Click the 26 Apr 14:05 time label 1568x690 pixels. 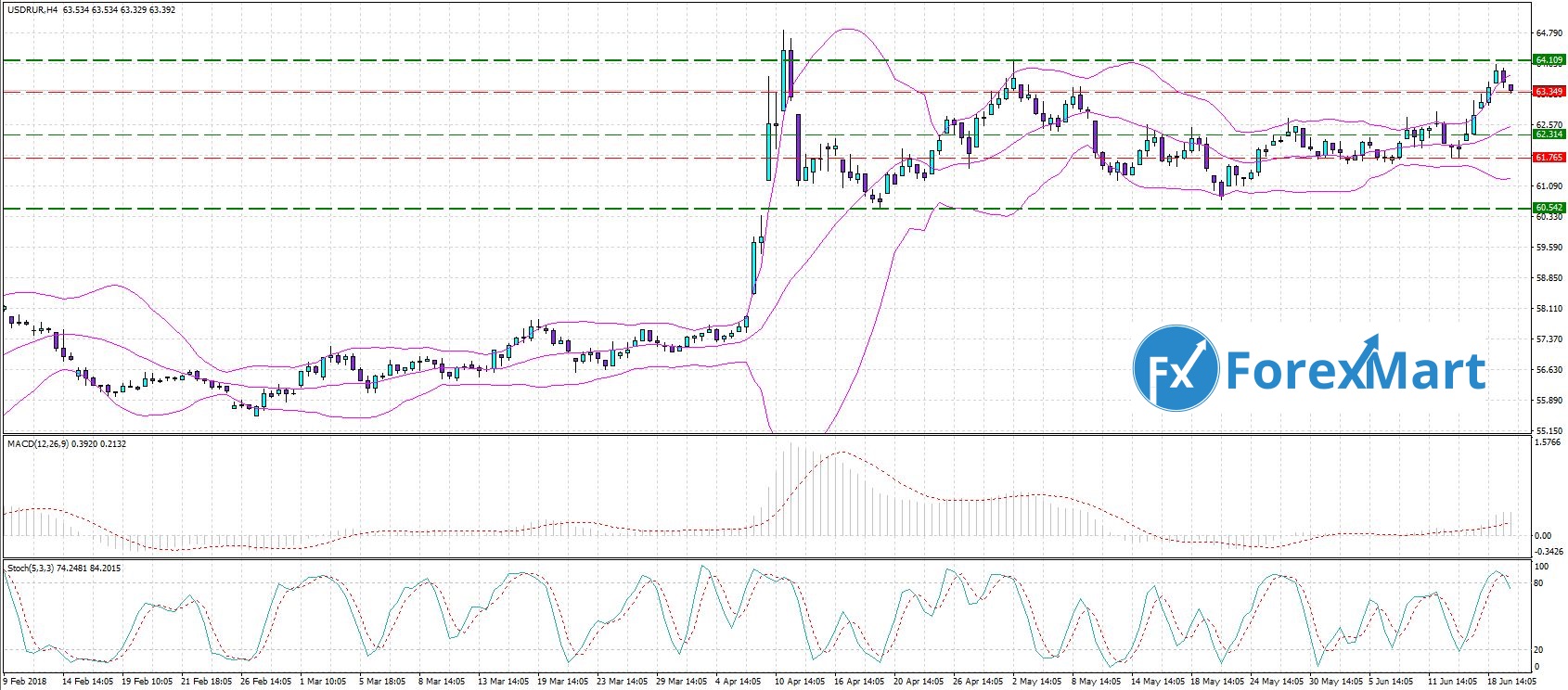979,682
